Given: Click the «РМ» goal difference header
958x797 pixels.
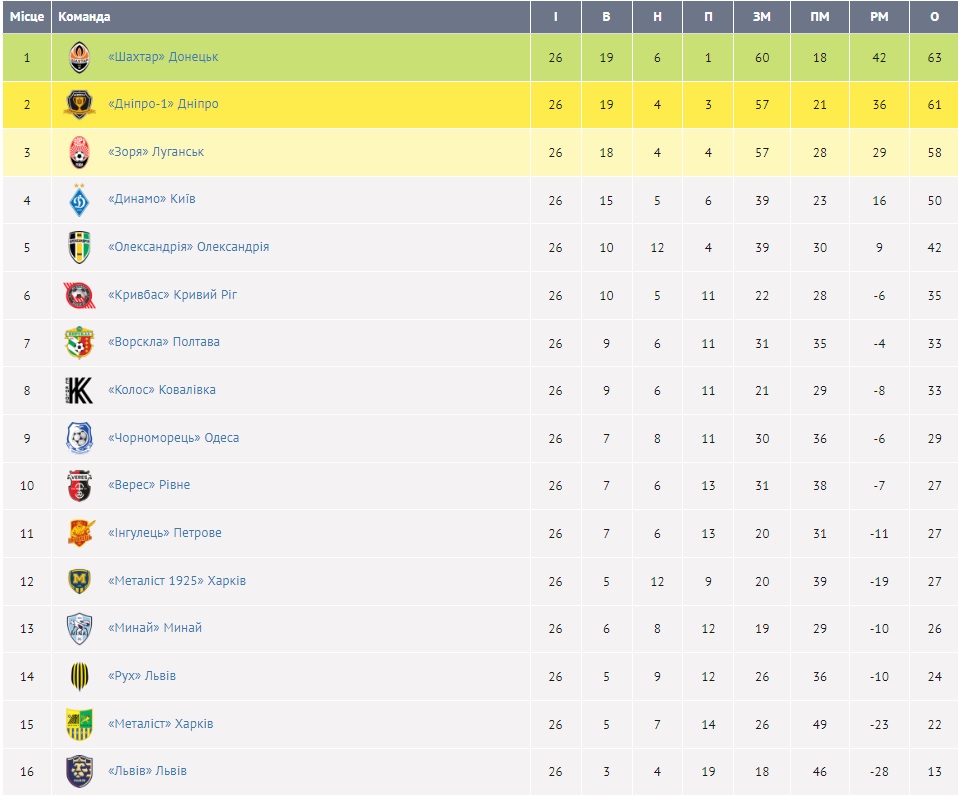Looking at the screenshot, I should click(x=879, y=17).
